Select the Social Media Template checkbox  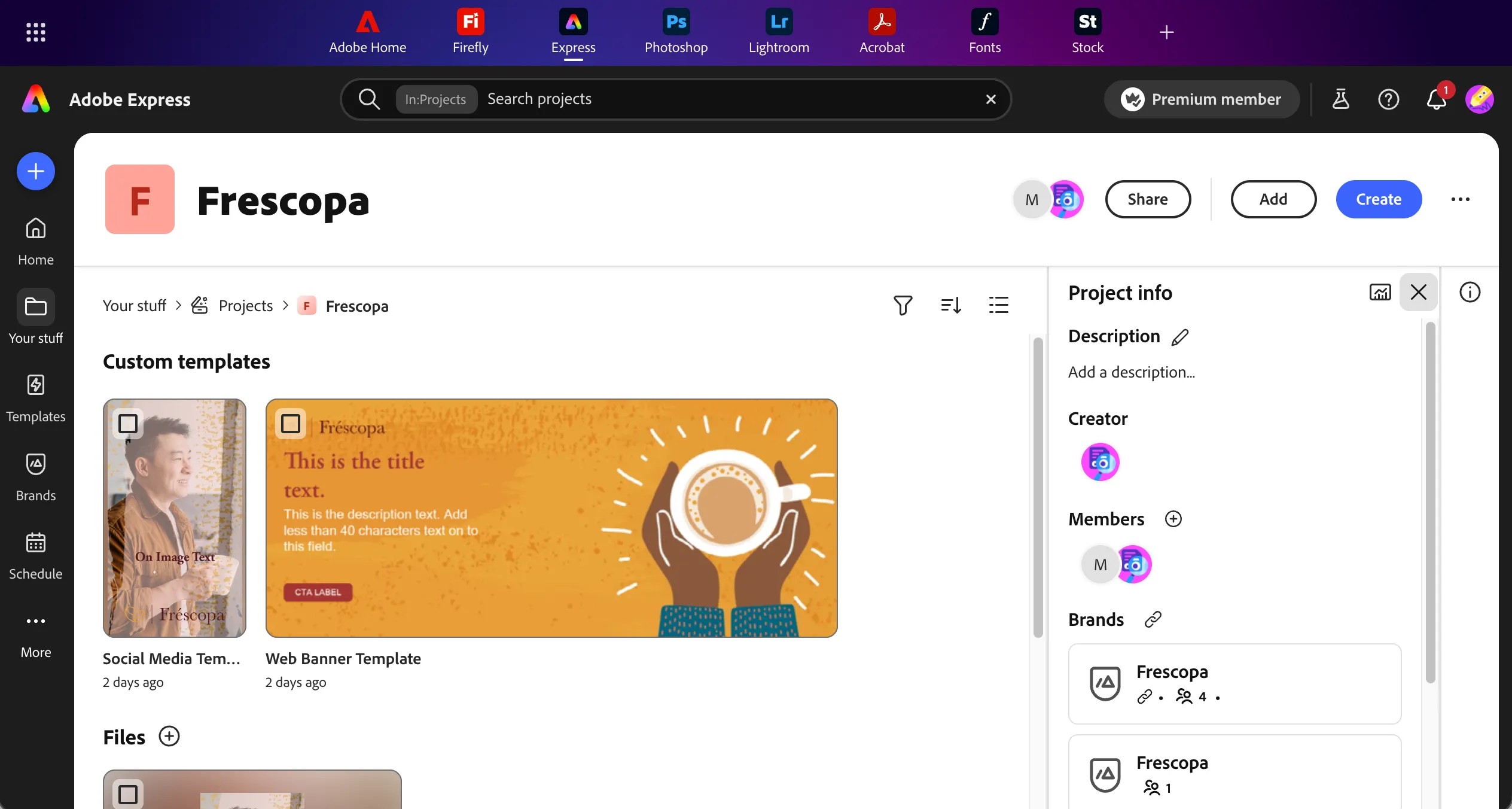pyautogui.click(x=128, y=424)
